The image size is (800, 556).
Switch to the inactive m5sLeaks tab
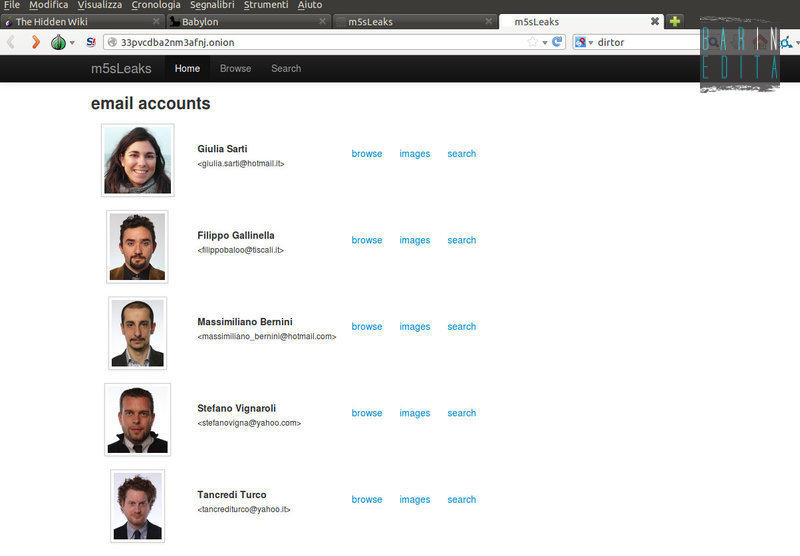415,21
